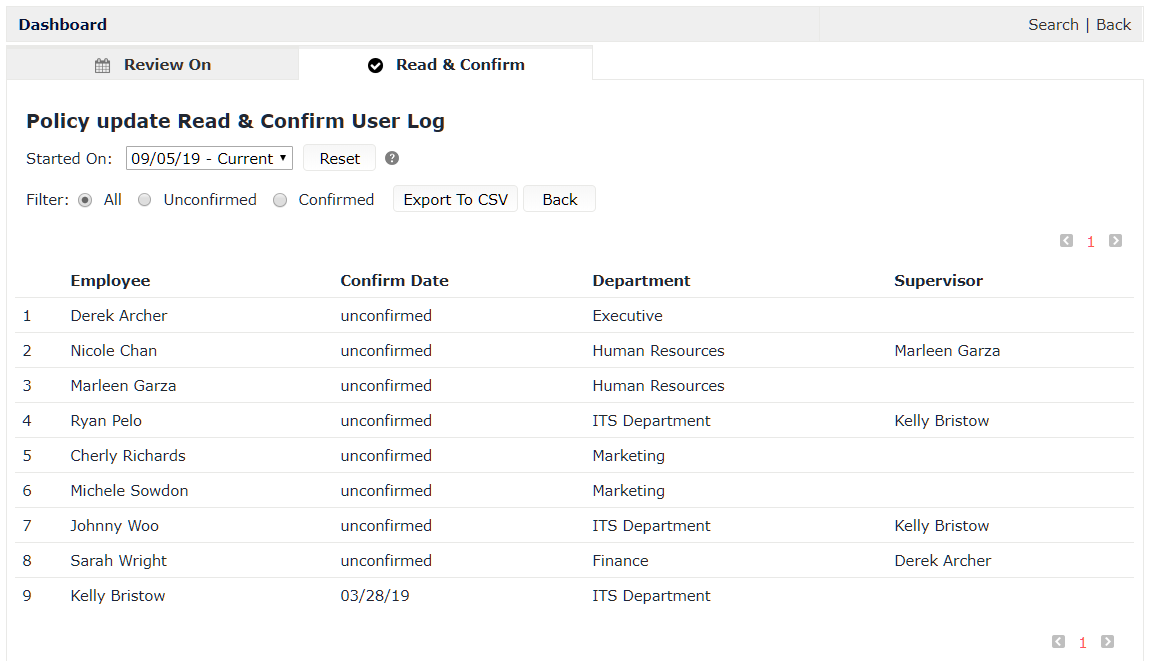Select employee Ryan Pelo
The height and width of the screenshot is (661, 1151).
tap(106, 421)
